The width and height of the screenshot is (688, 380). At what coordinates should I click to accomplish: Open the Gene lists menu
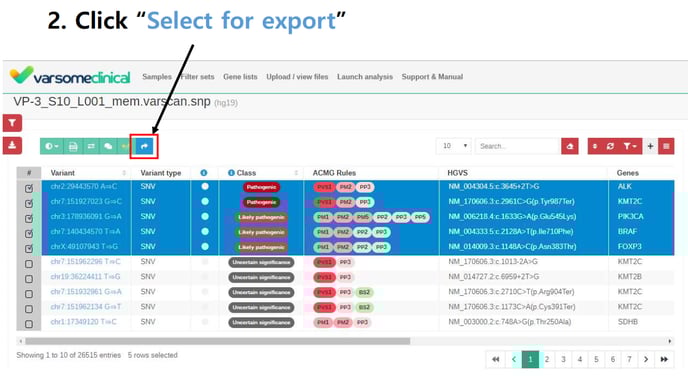(x=240, y=77)
